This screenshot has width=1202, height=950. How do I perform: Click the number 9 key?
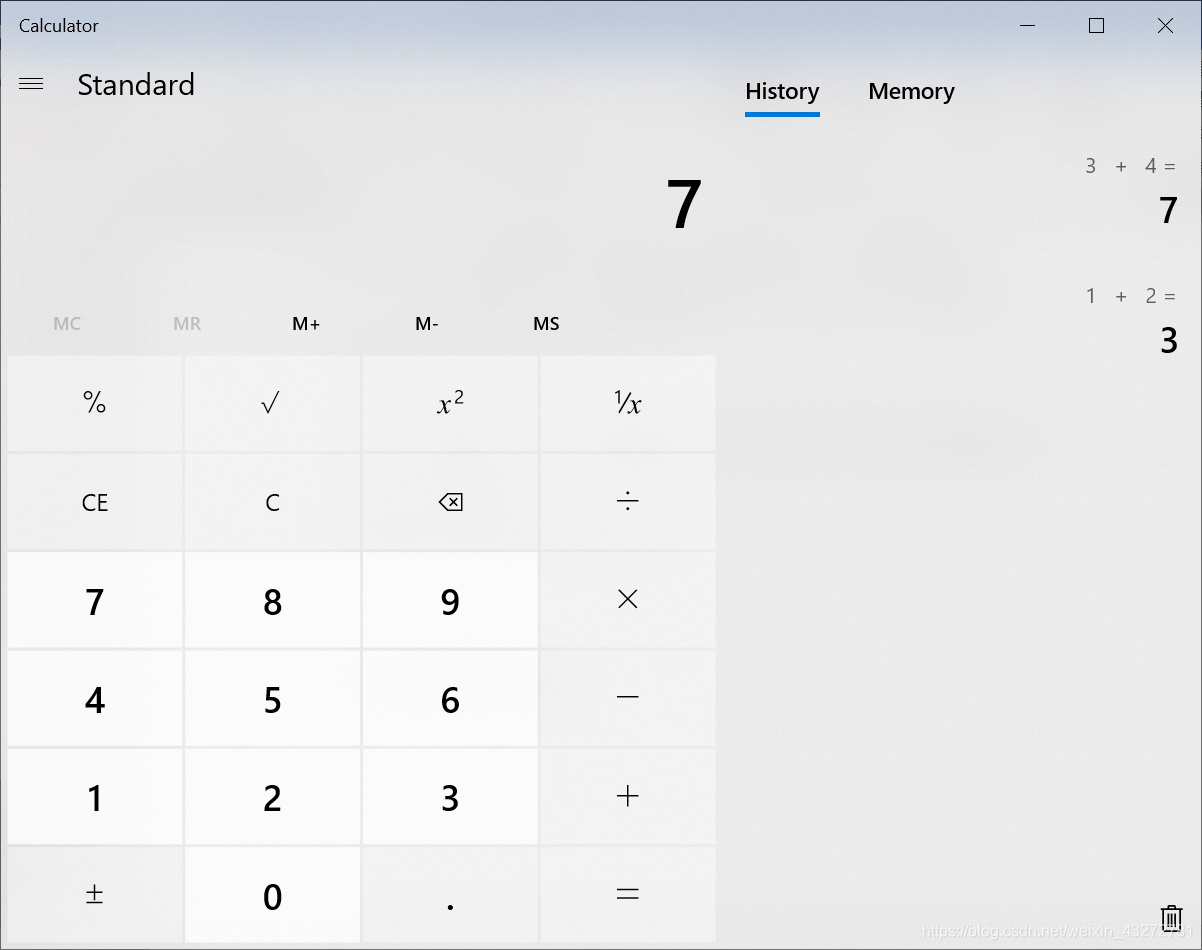(x=450, y=599)
